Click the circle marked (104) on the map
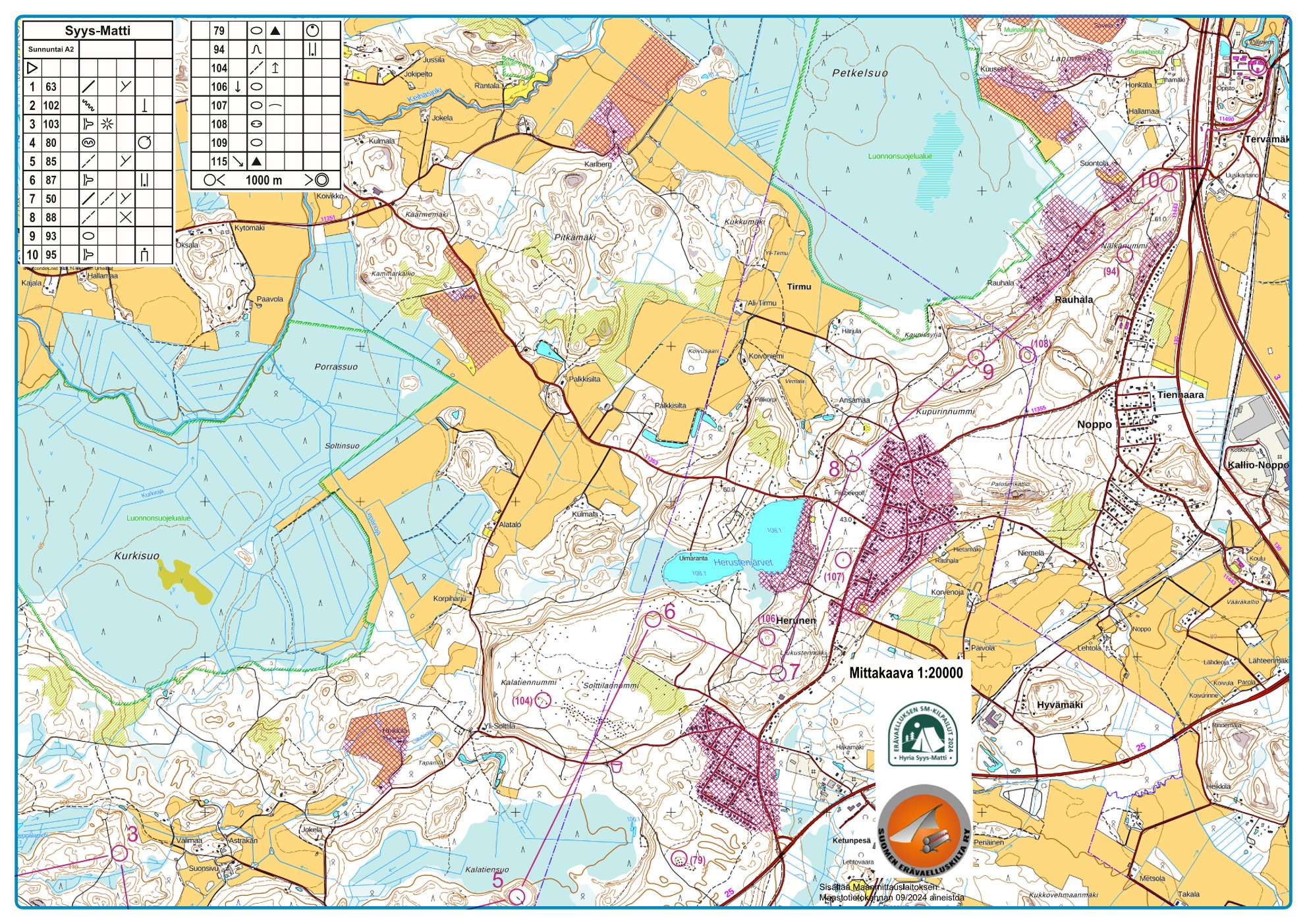Viewport: 1307px width, 924px height. coord(542,700)
